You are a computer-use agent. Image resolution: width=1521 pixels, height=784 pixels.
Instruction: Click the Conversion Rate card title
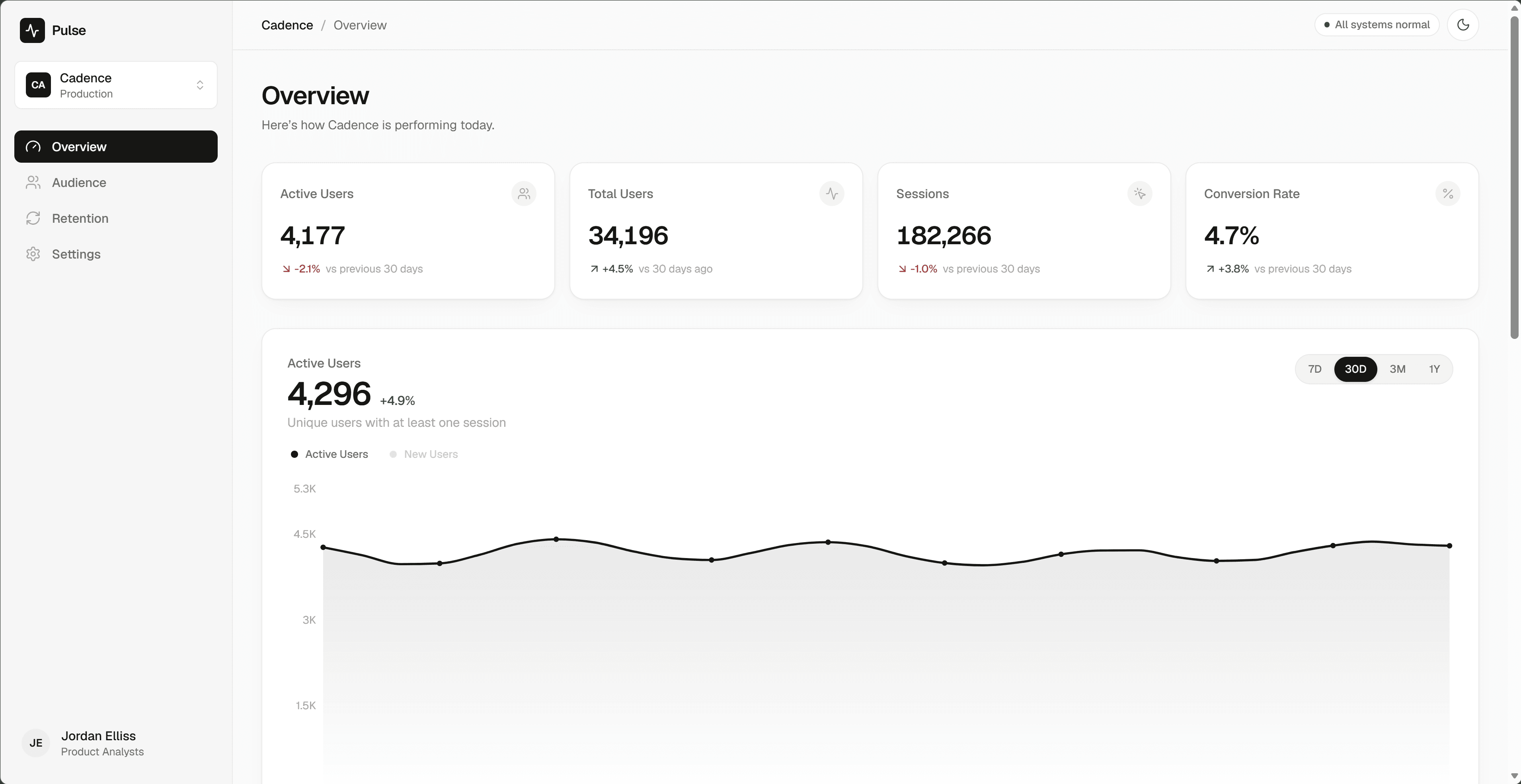(x=1252, y=194)
